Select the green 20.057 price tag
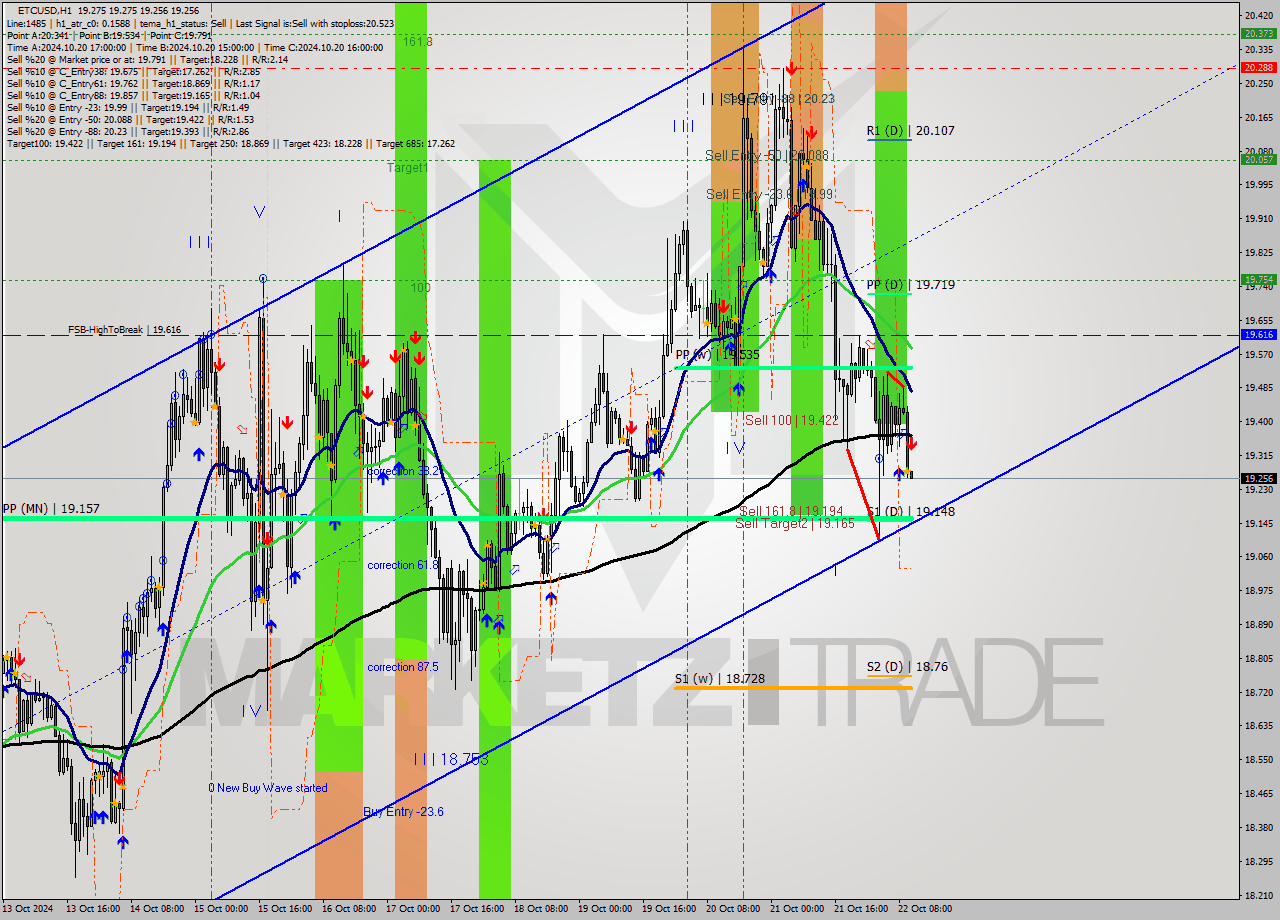 [x=1258, y=159]
